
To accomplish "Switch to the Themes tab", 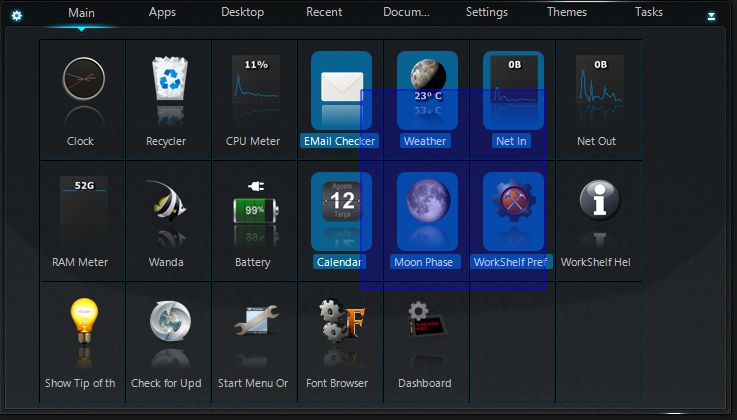I will click(x=567, y=13).
